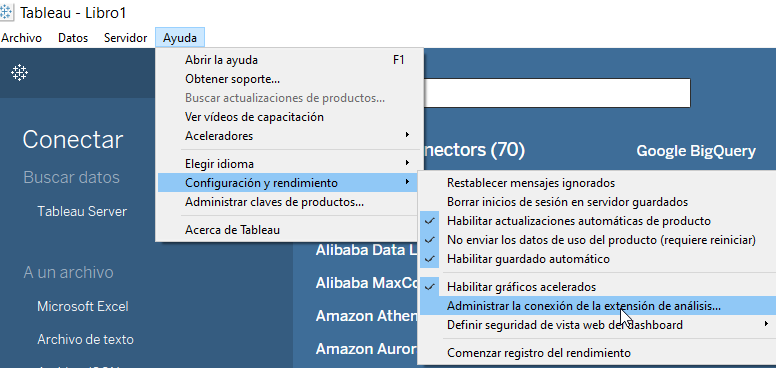Screen dimensions: 776x368
Task: Expand the Aceleradores submenu
Action: pos(289,136)
